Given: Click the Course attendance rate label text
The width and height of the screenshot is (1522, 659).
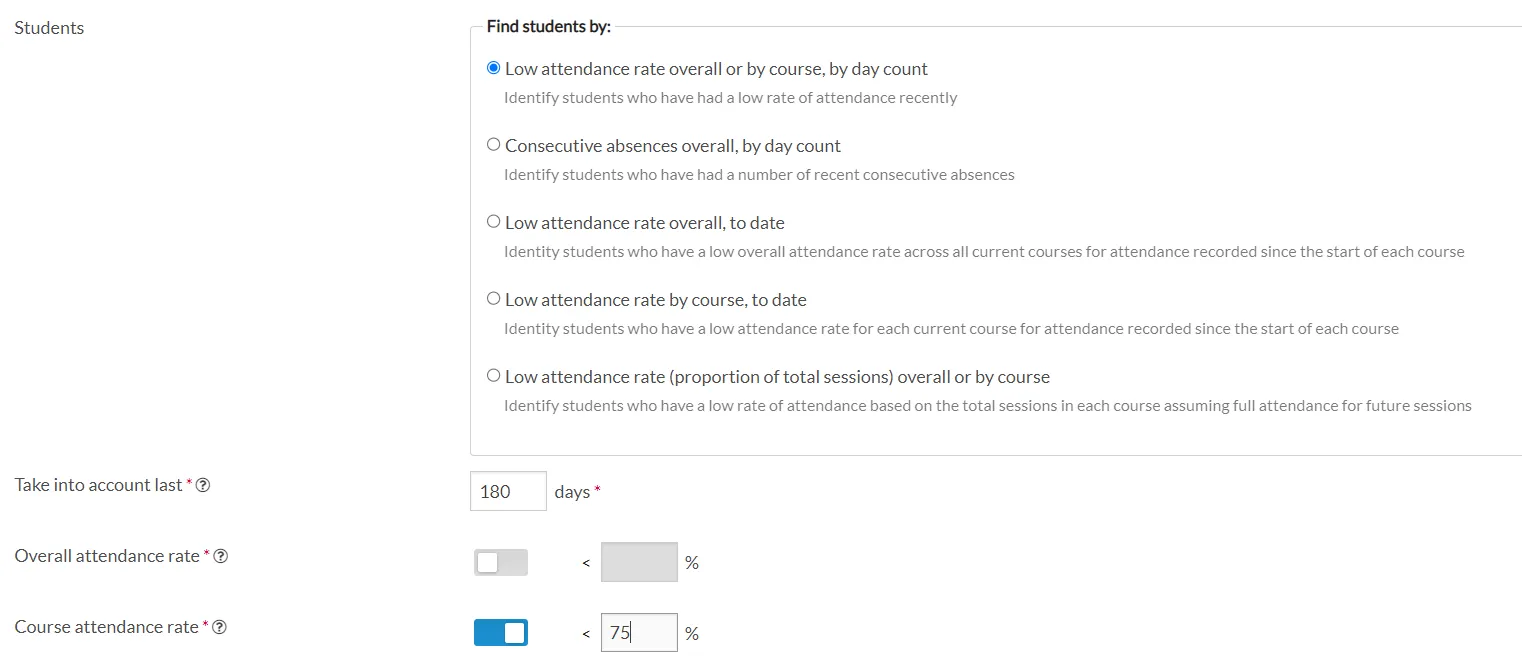Looking at the screenshot, I should [x=106, y=627].
